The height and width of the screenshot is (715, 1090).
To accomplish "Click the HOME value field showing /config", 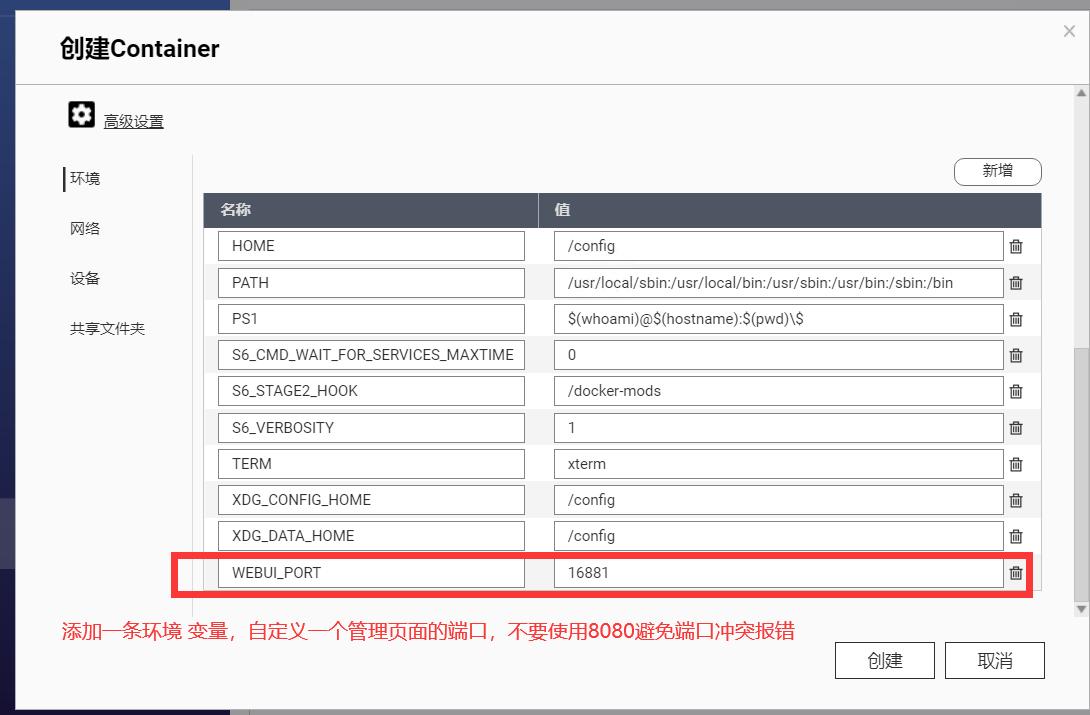I will [x=778, y=245].
